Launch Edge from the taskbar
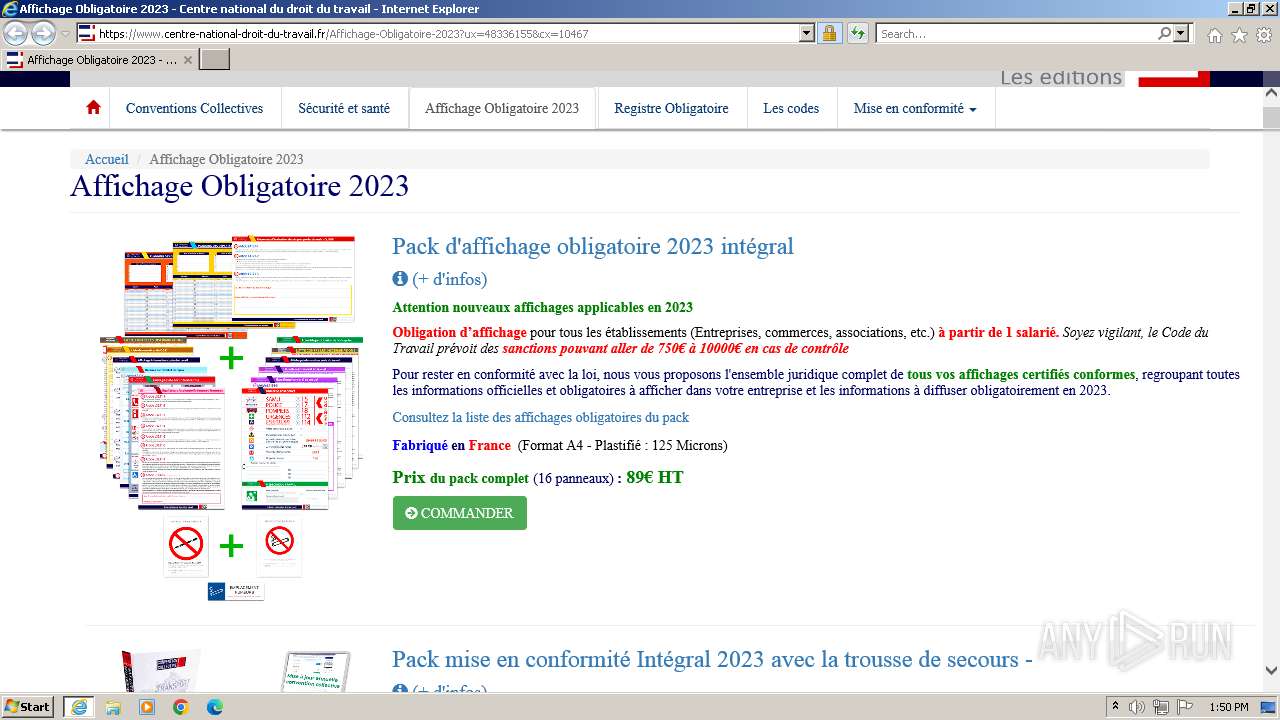 215,707
